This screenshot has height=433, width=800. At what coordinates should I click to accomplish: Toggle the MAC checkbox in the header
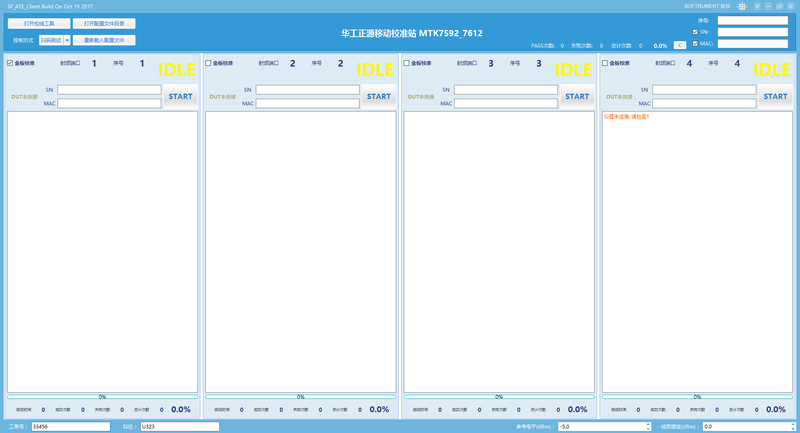(695, 43)
